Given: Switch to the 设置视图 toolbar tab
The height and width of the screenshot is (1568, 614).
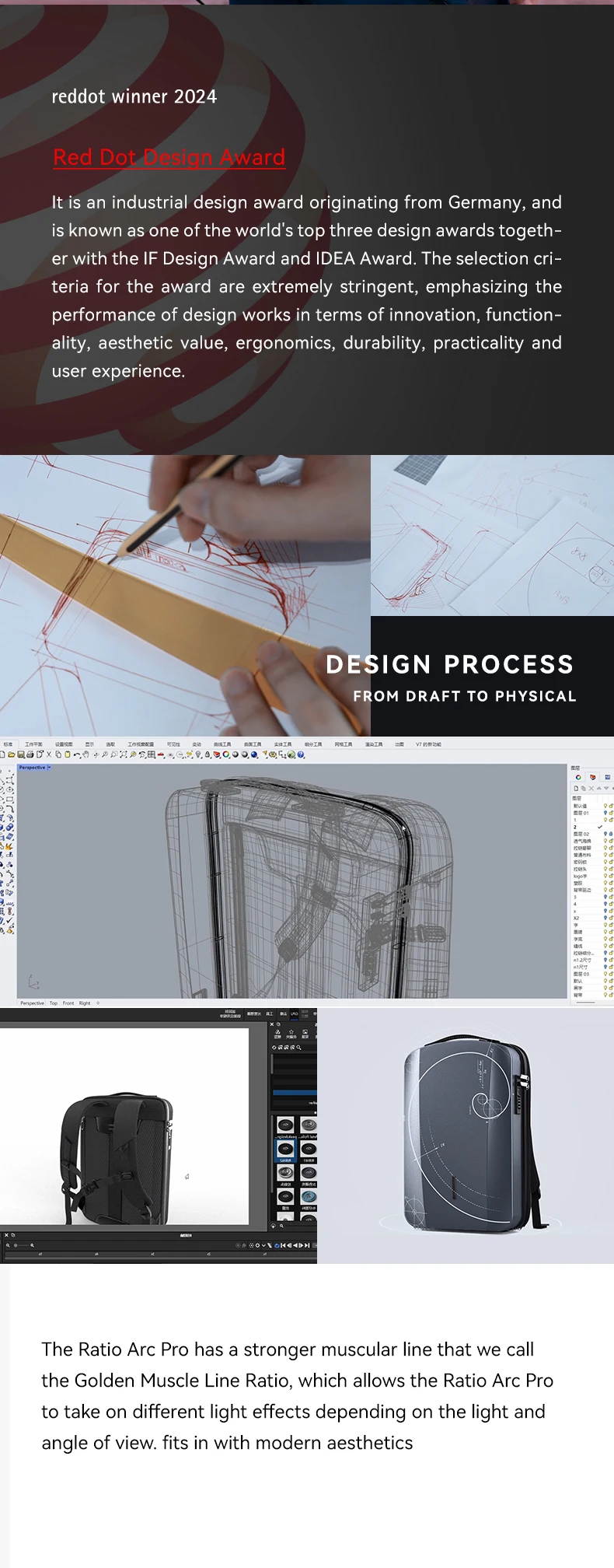Looking at the screenshot, I should point(64,744).
